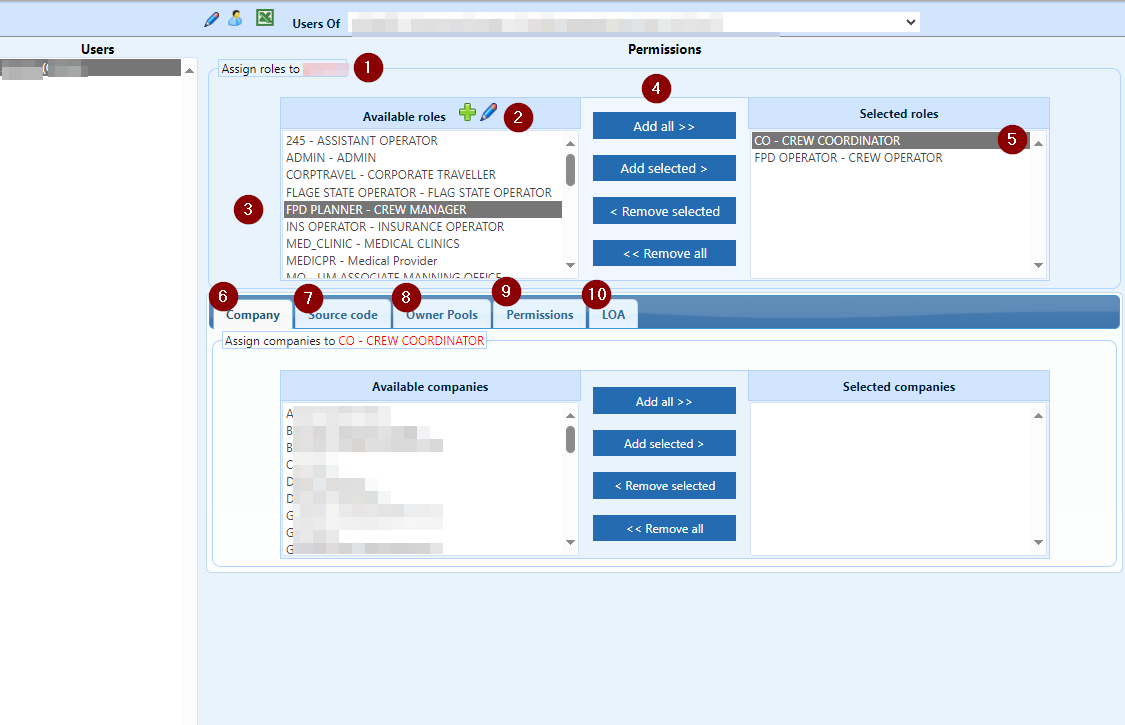Click the Excel export icon
This screenshot has width=1125, height=725.
click(265, 18)
